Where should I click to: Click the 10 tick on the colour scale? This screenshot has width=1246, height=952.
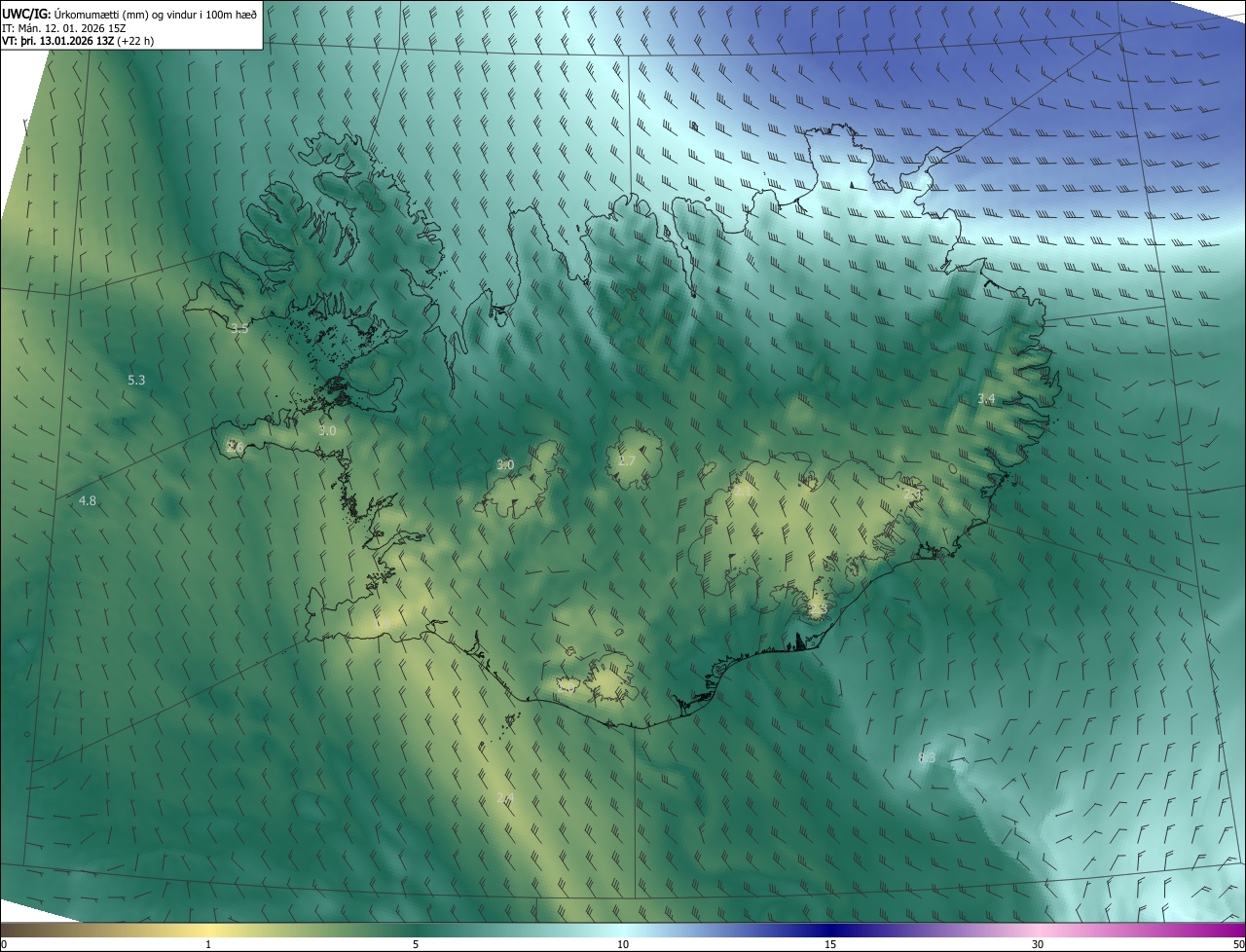623,944
